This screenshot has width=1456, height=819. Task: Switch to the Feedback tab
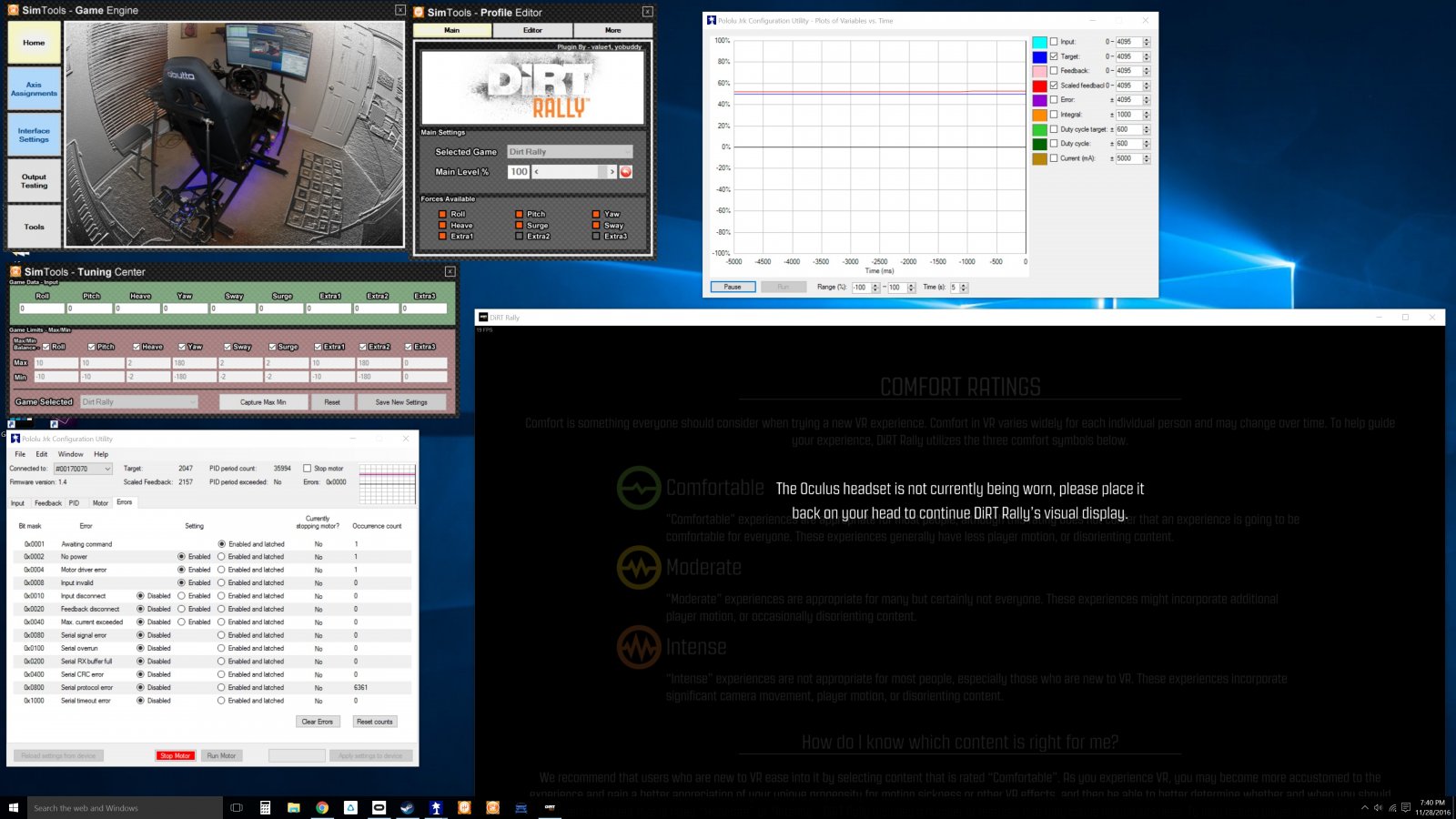pos(48,503)
